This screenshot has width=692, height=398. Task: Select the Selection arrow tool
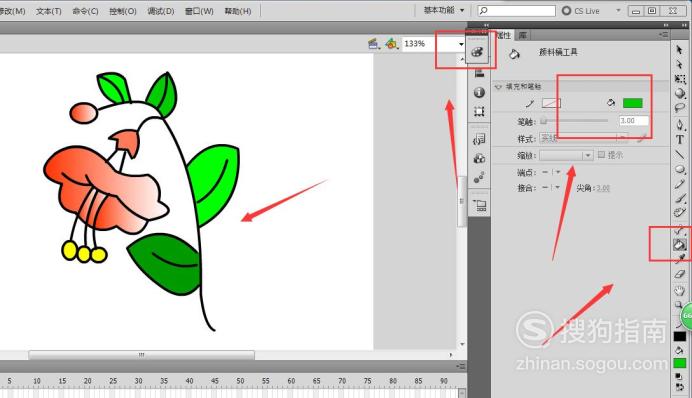(x=680, y=49)
